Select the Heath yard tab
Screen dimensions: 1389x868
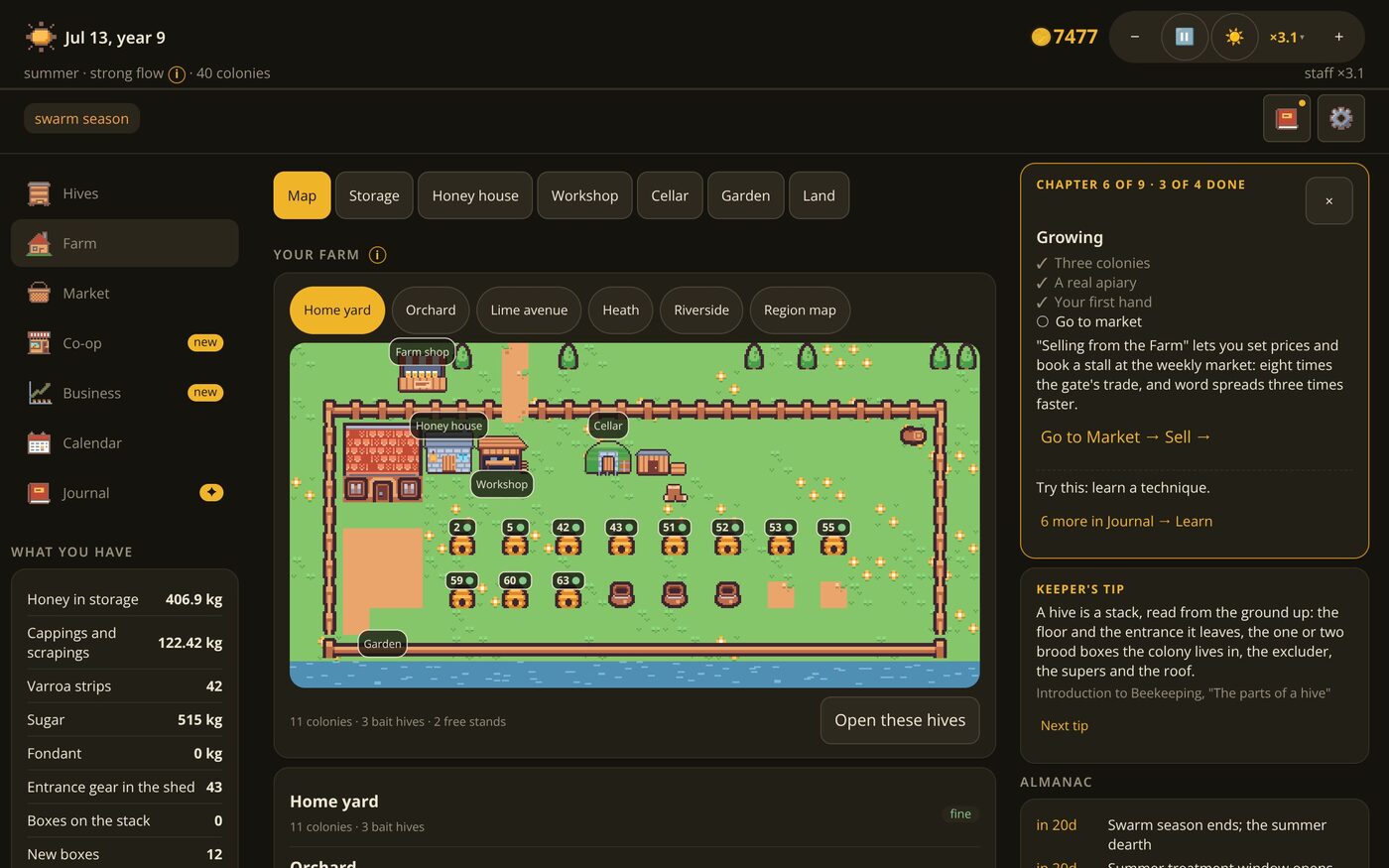[620, 310]
